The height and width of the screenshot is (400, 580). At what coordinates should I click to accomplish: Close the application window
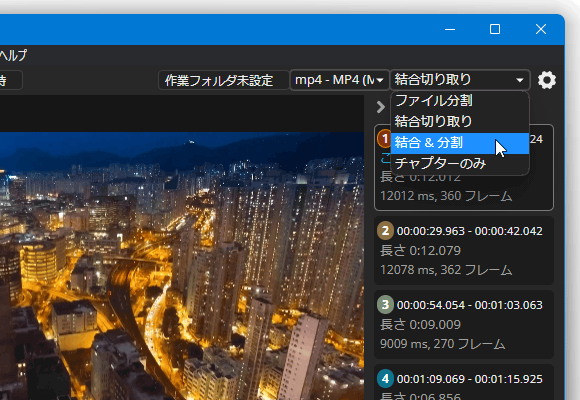[541, 29]
